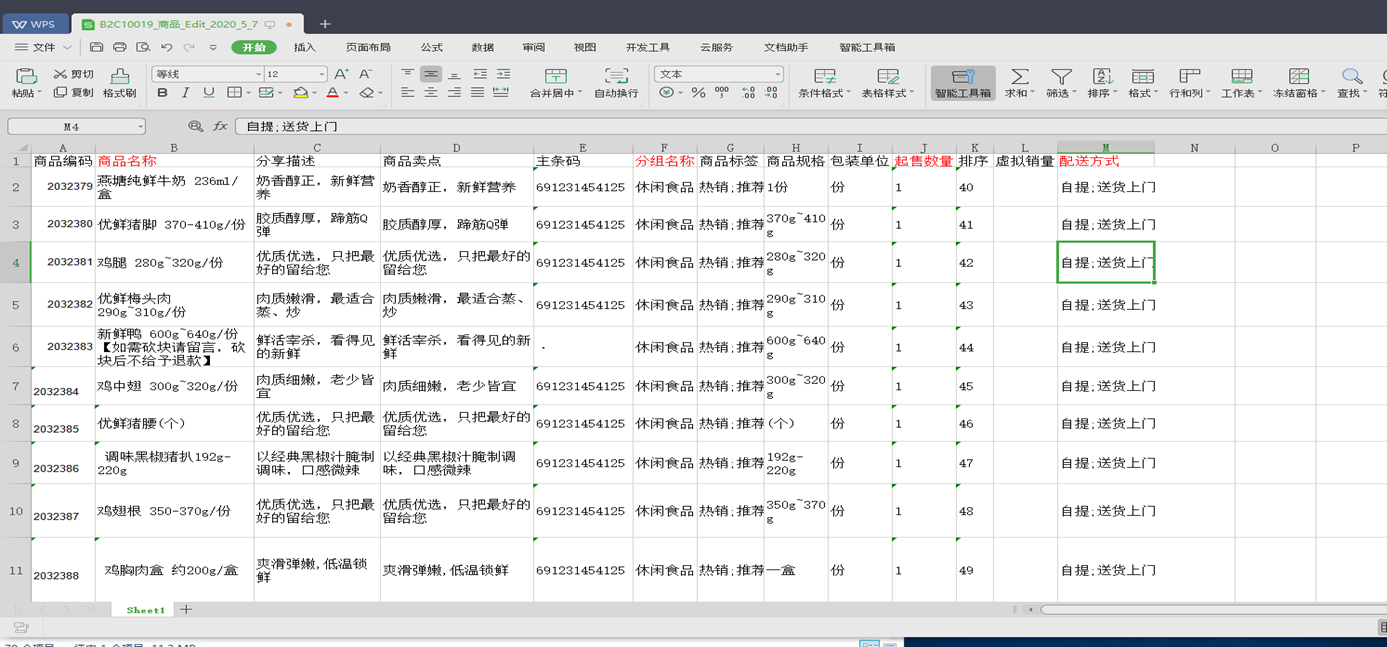1387x647 pixels.
Task: Click the new tab plus button
Action: tap(325, 24)
